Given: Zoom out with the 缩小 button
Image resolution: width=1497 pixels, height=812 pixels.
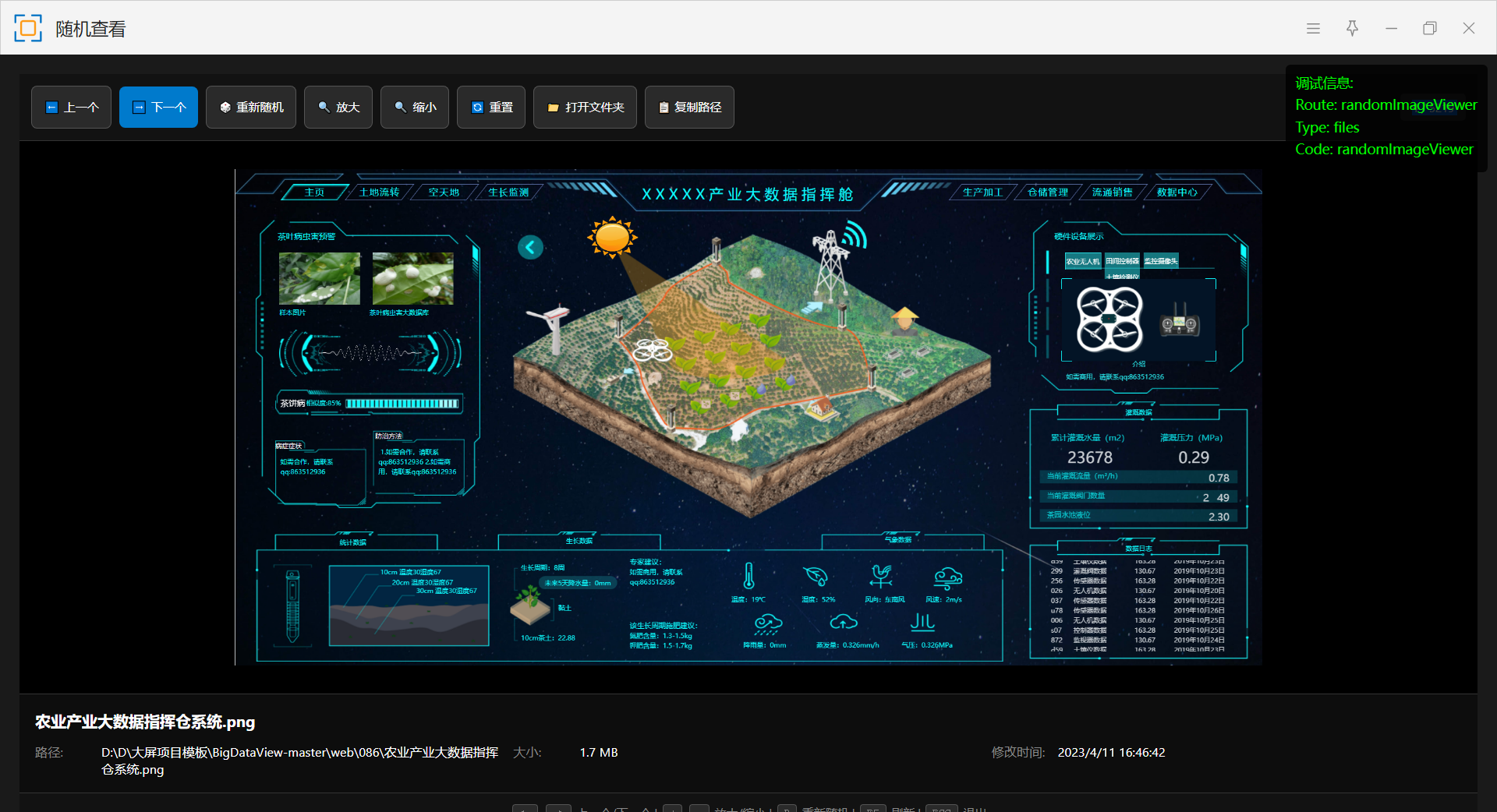Looking at the screenshot, I should click(414, 107).
